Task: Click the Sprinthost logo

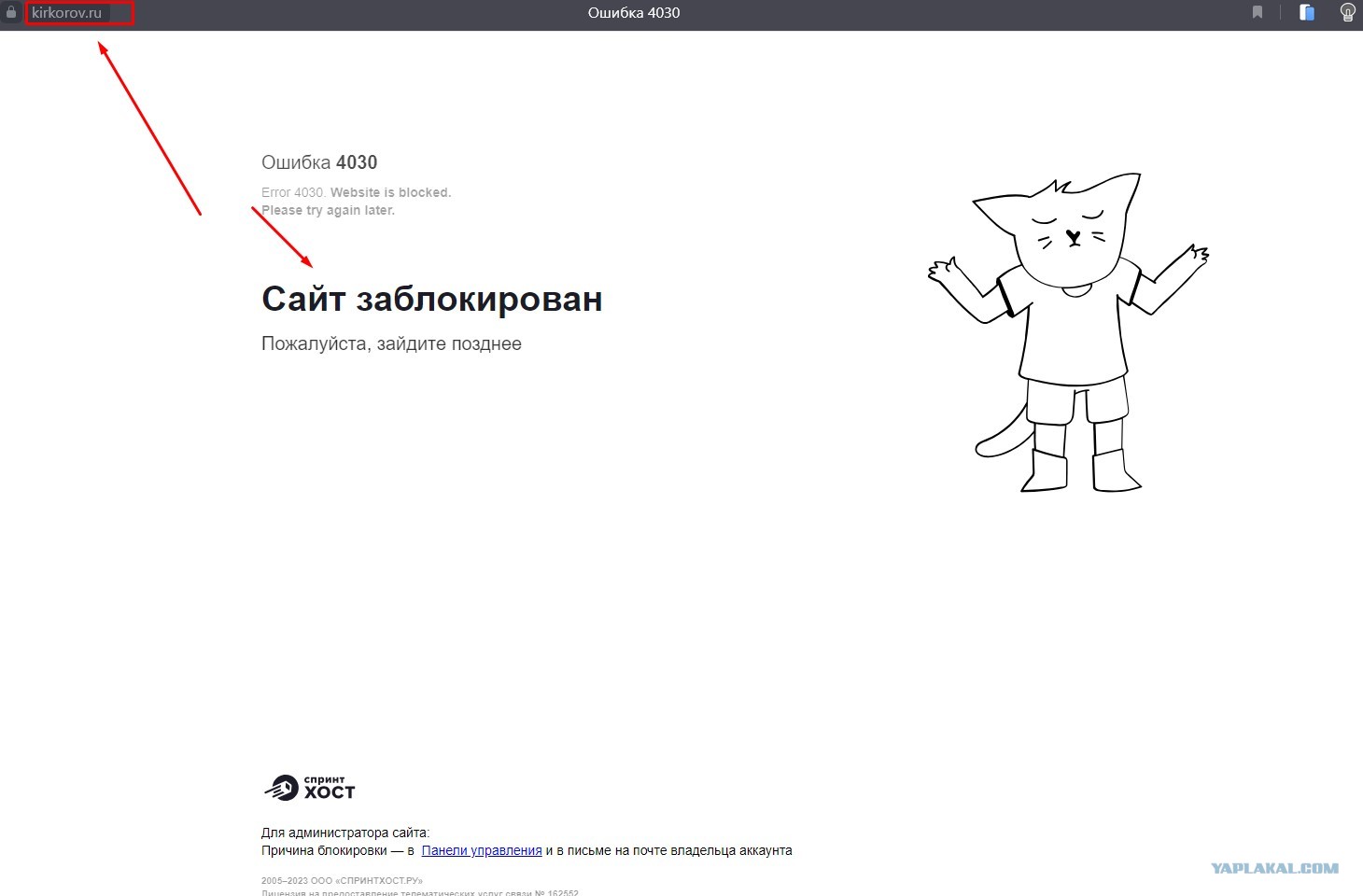Action: [310, 788]
